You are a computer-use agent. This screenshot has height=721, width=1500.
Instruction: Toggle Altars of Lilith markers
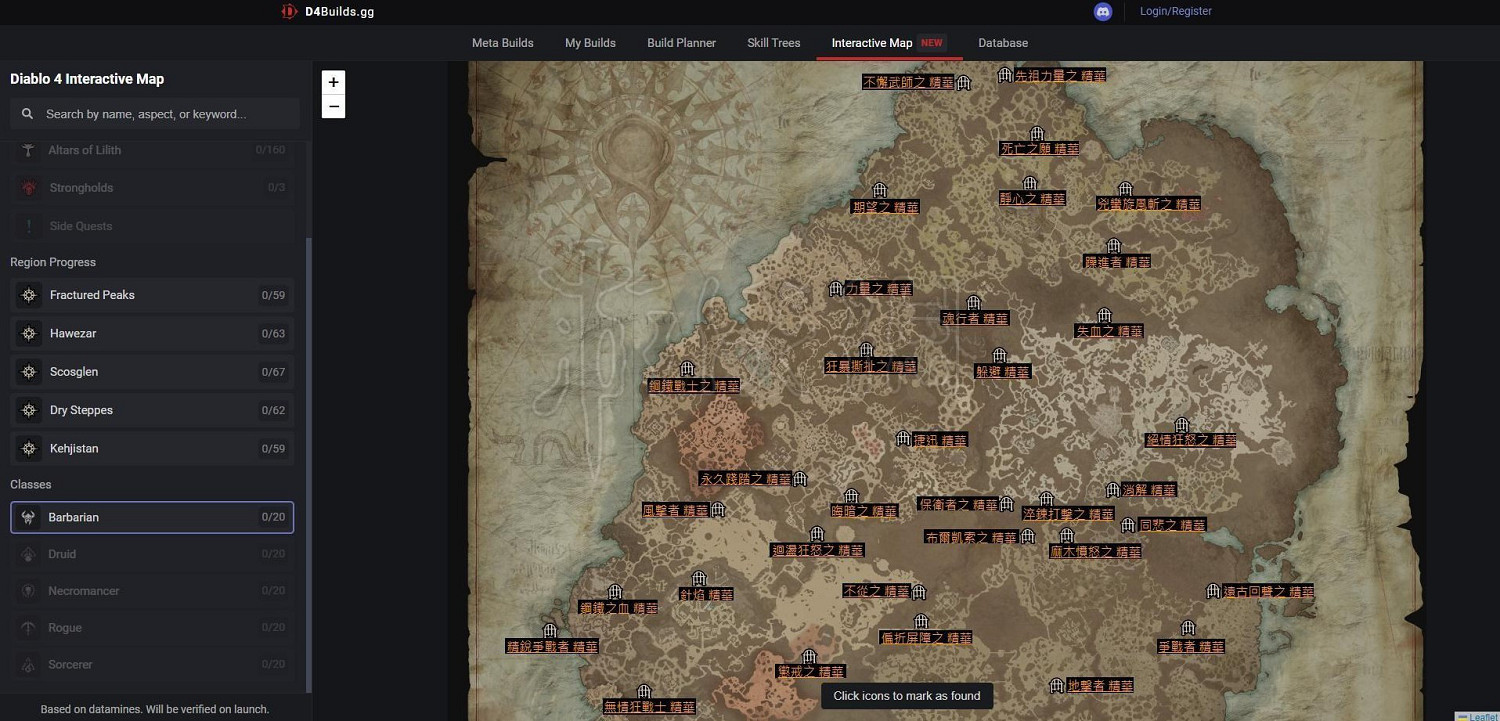pyautogui.click(x=152, y=150)
